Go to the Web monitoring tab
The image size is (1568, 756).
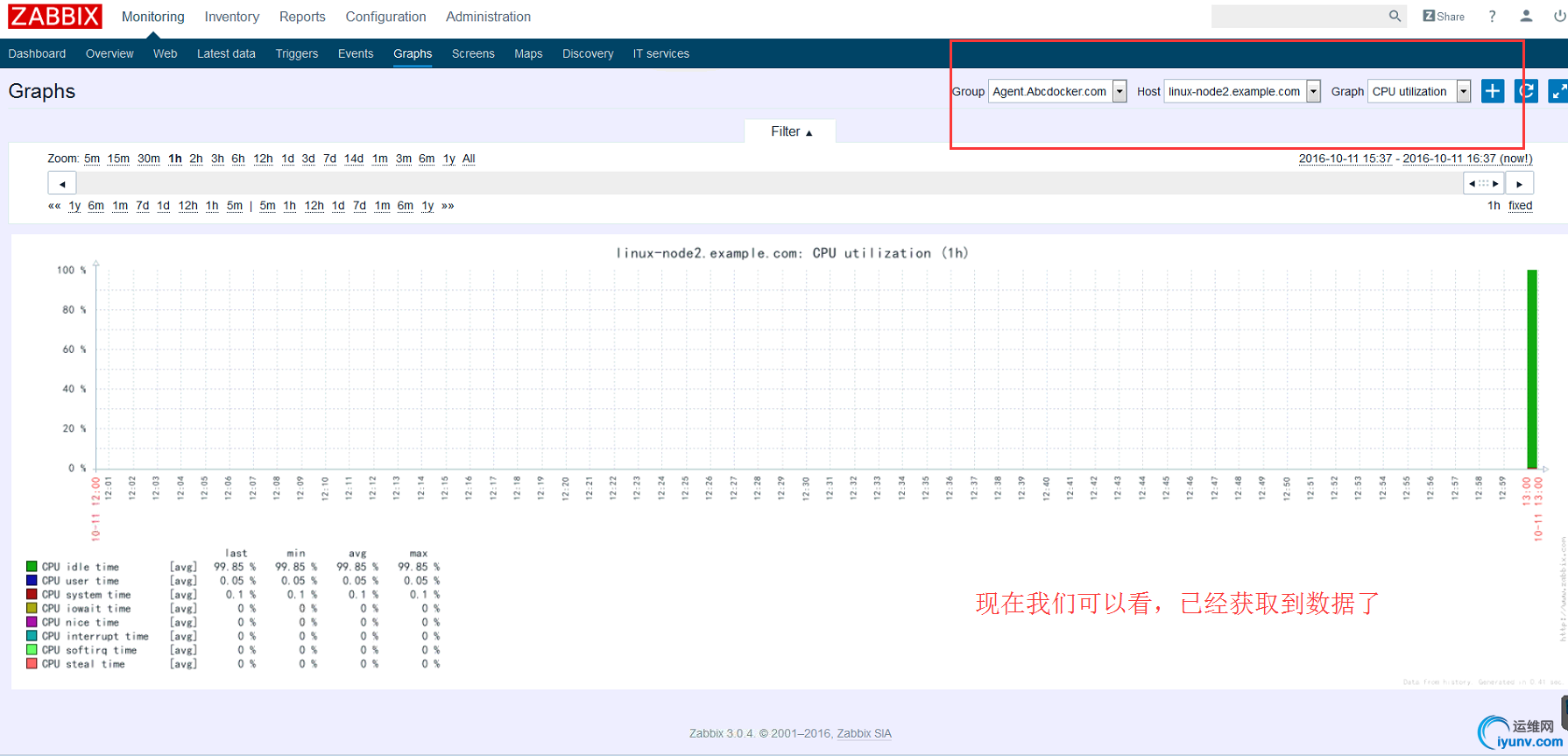(165, 53)
